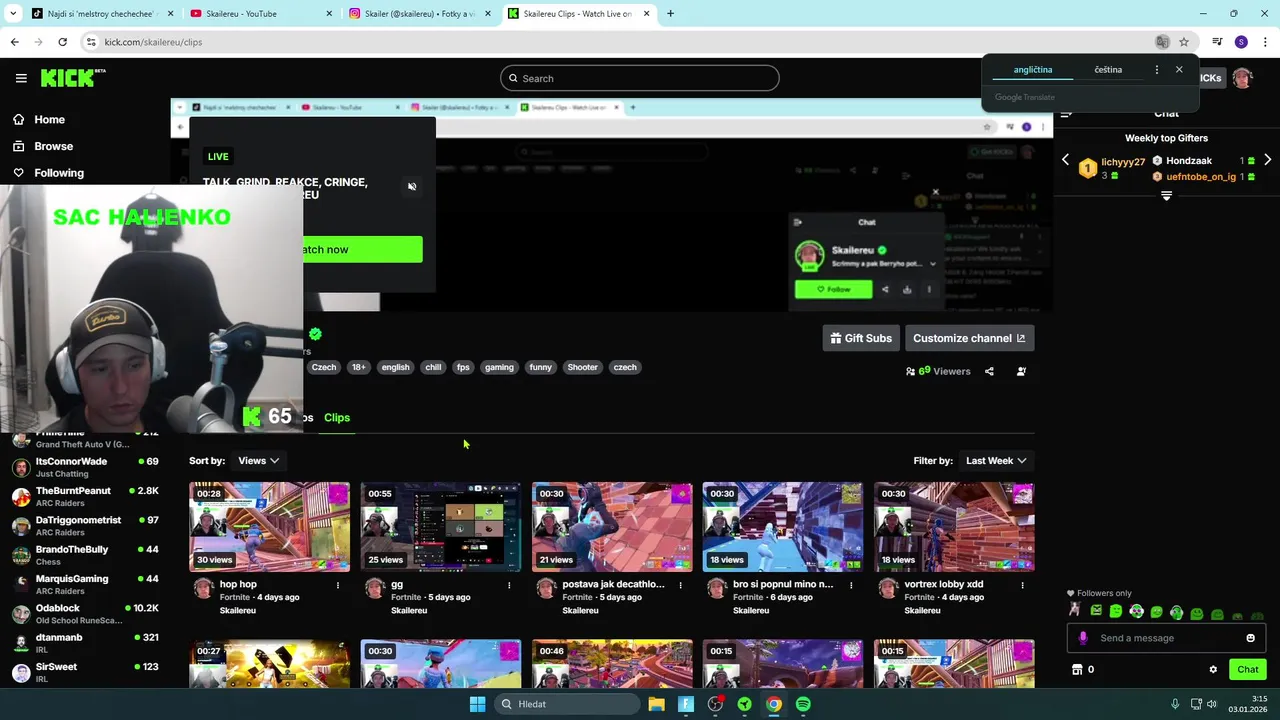Open the Kick hamburger menu

21,78
